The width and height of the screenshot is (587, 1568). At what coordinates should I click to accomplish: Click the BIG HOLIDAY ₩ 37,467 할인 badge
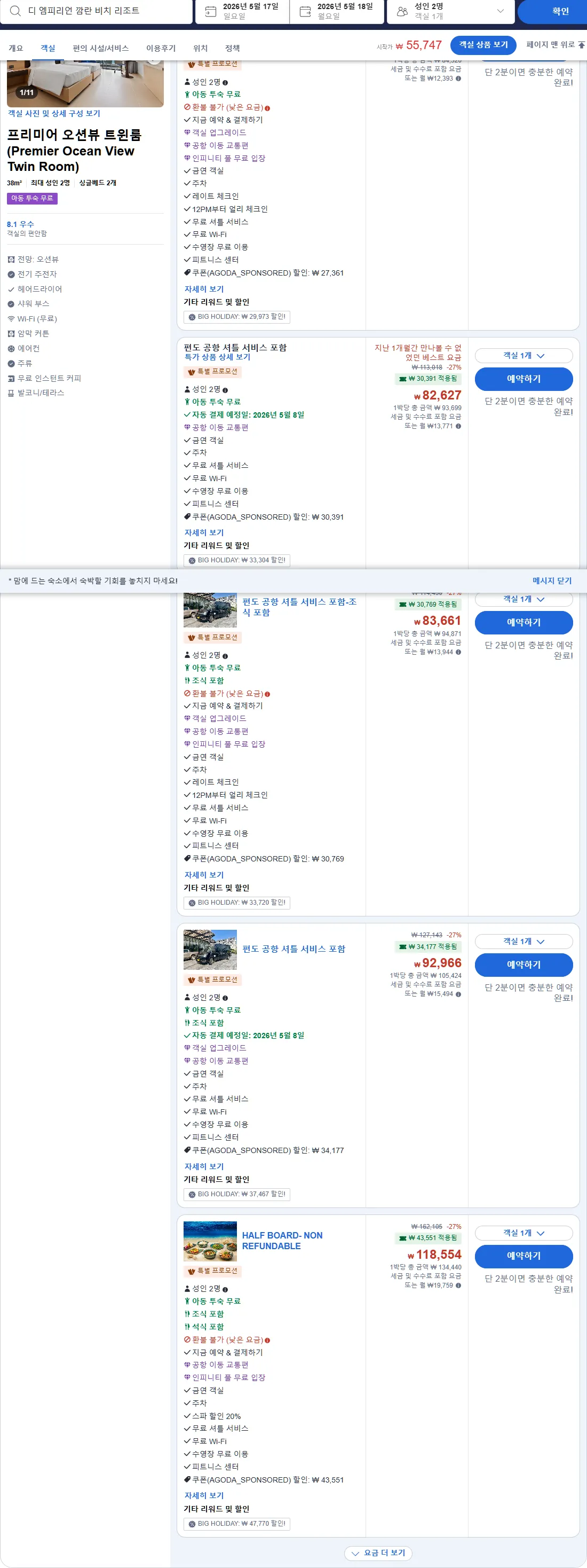pos(236,1194)
